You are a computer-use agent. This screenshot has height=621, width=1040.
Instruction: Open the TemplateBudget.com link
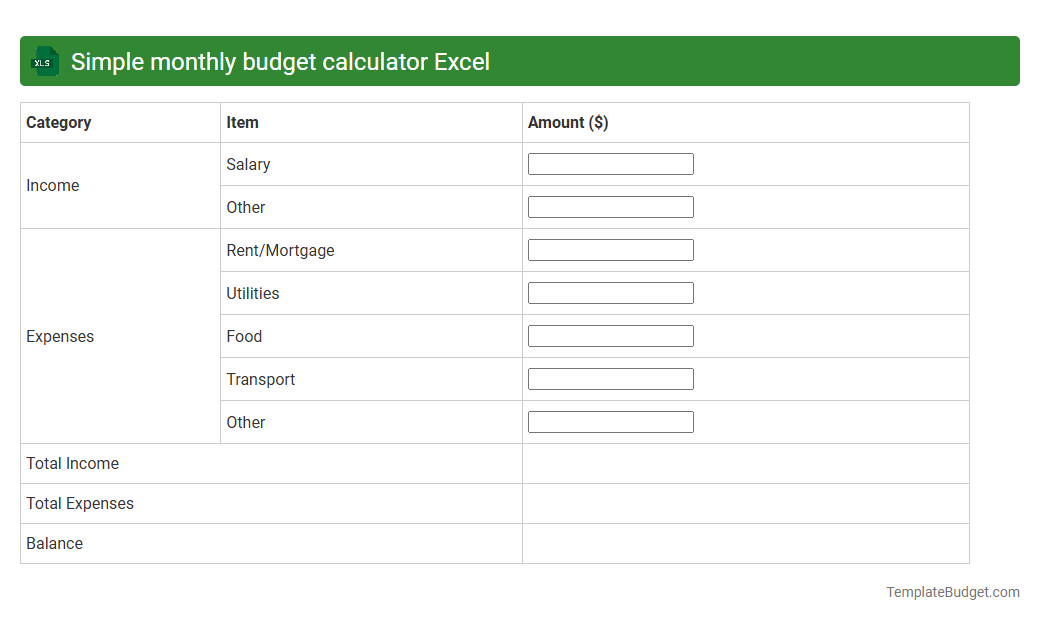point(951,591)
